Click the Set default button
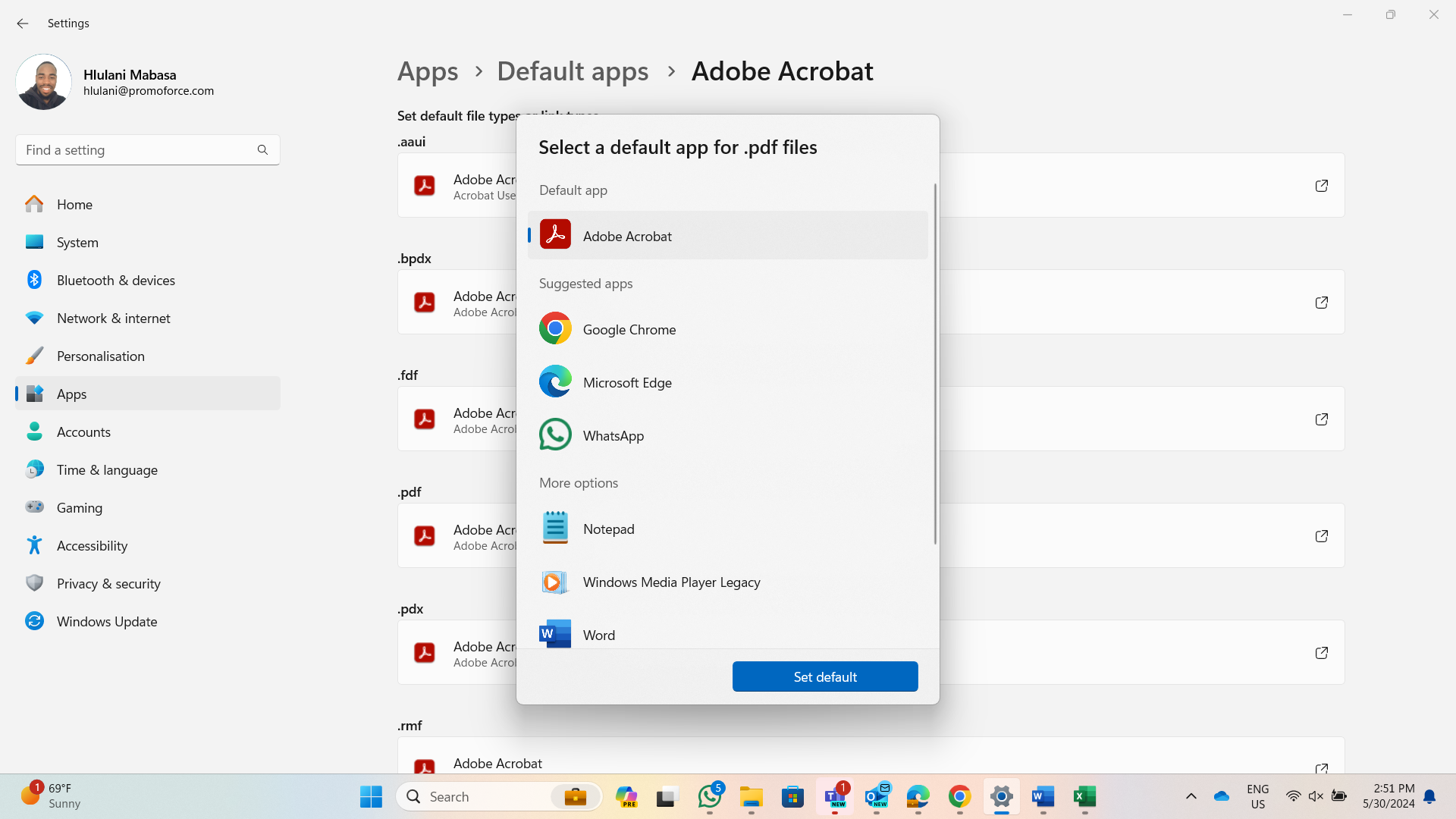The height and width of the screenshot is (819, 1456). [825, 676]
